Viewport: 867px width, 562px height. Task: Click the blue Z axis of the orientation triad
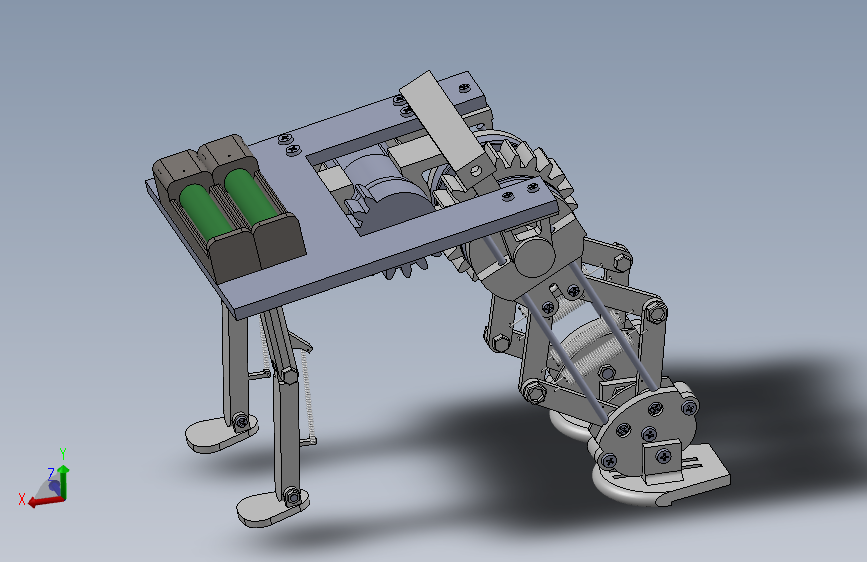click(54, 487)
